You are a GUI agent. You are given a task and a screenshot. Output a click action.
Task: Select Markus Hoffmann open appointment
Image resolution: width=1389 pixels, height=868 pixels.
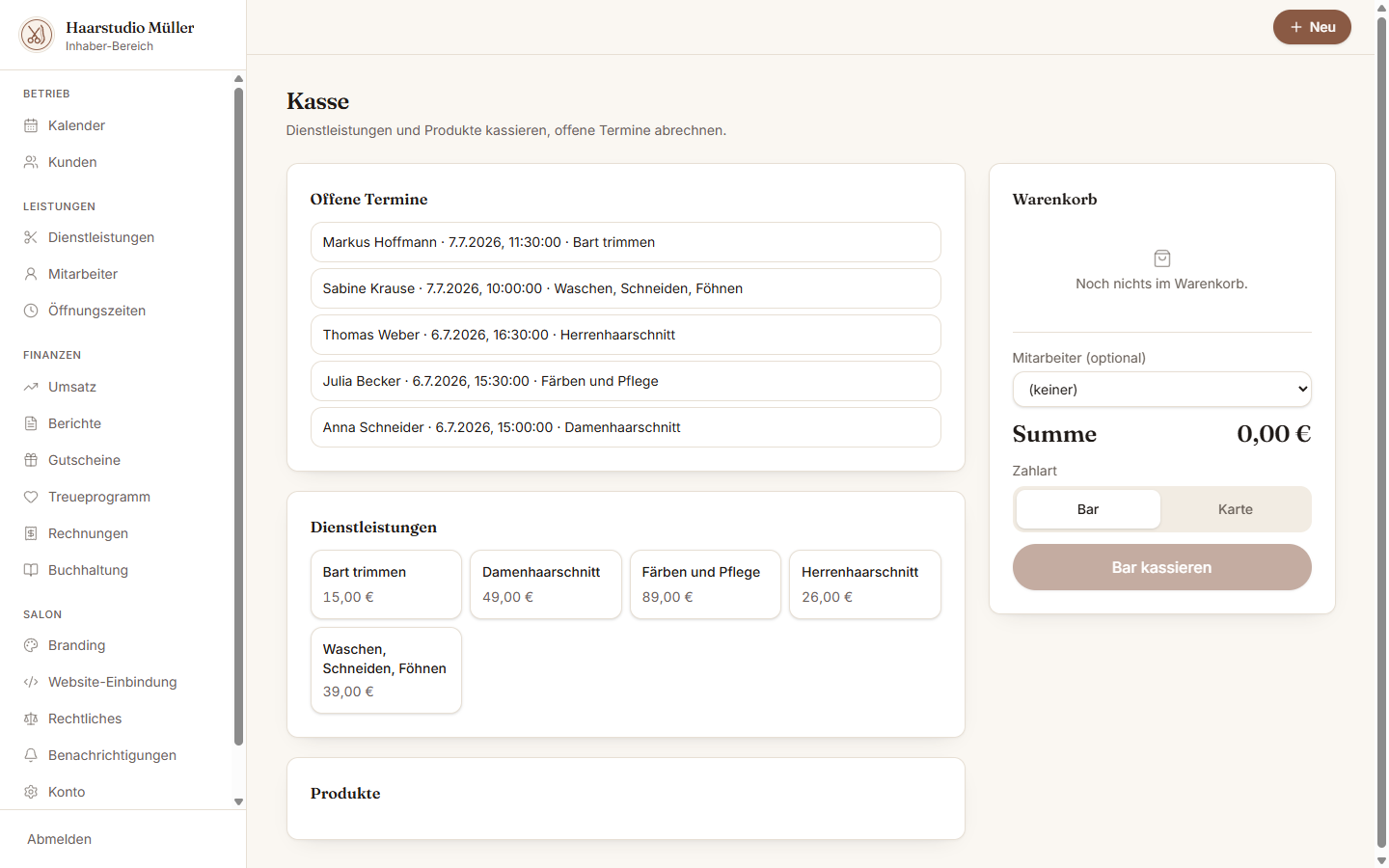tap(626, 242)
